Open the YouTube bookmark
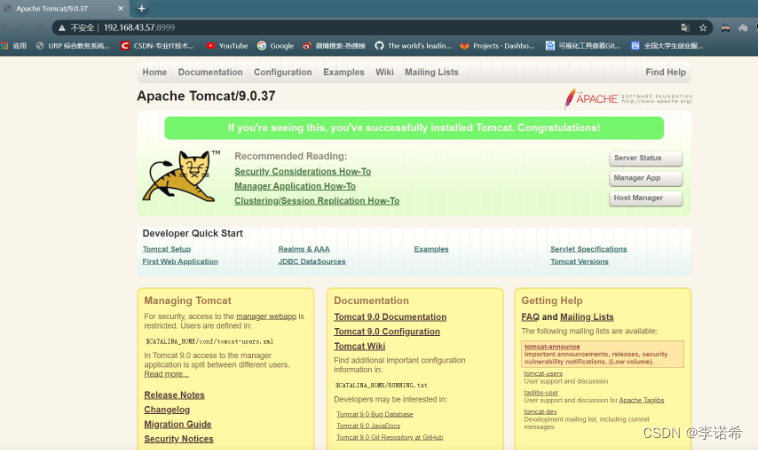This screenshot has height=450, width=758. 227,46
